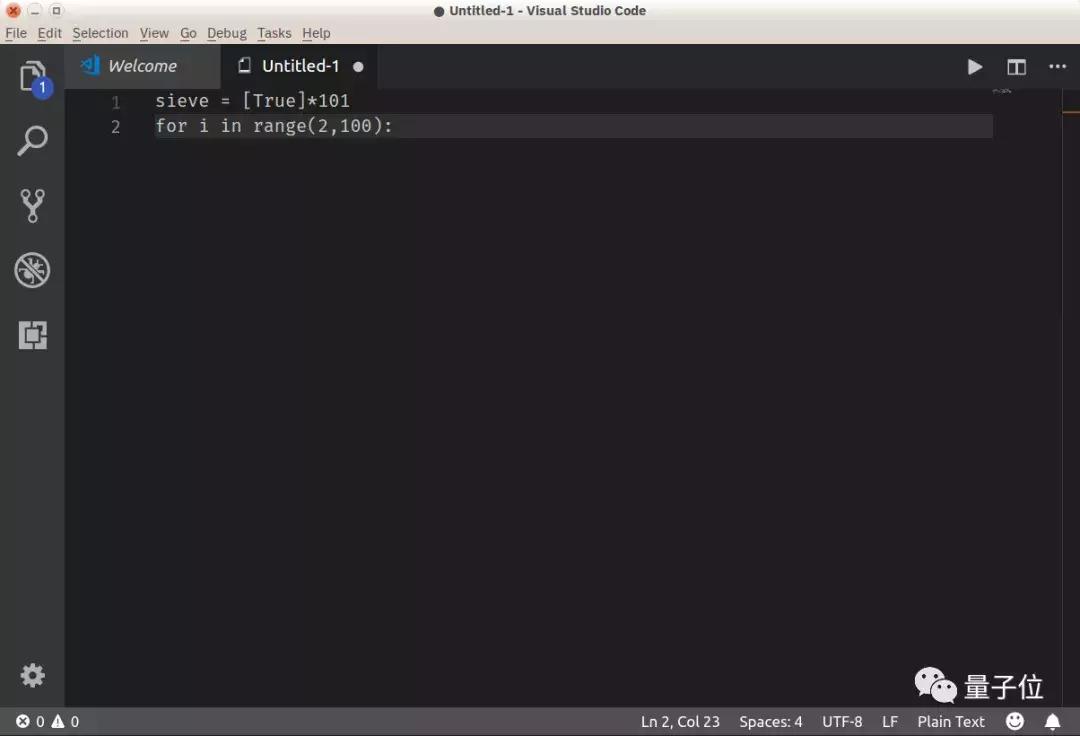Click UTF-8 to change file encoding

842,721
